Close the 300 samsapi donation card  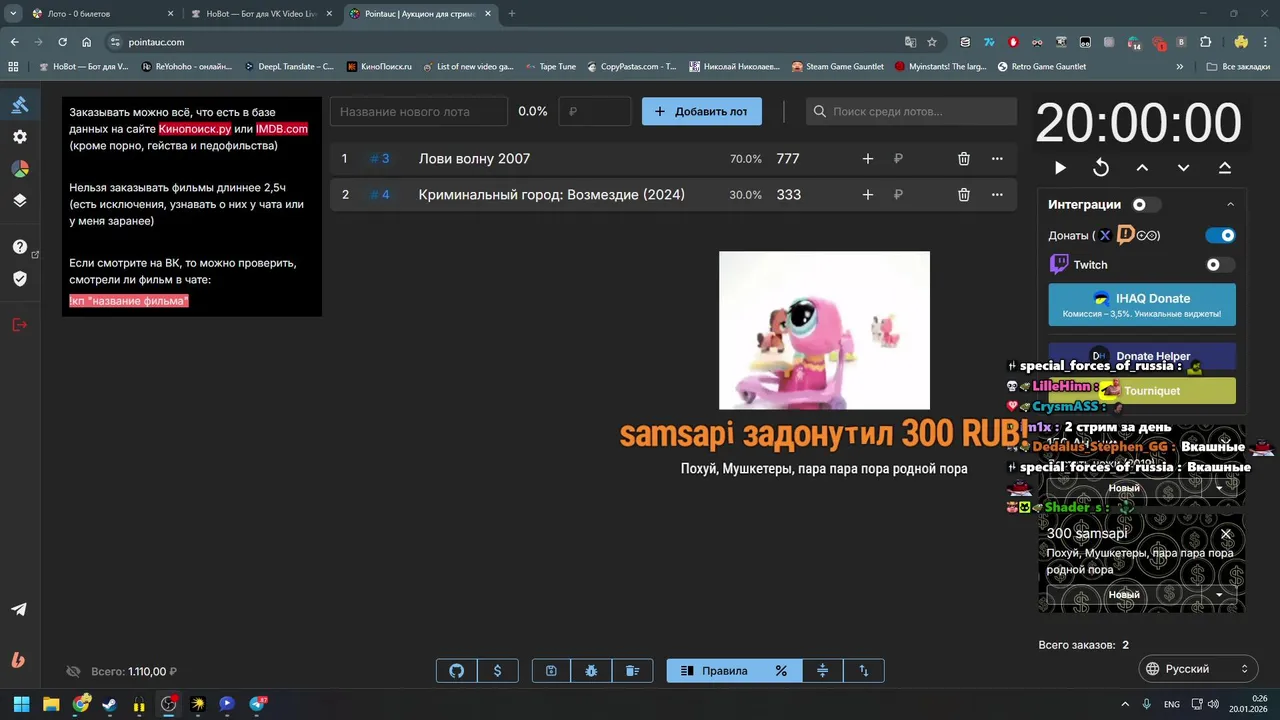coord(1226,534)
